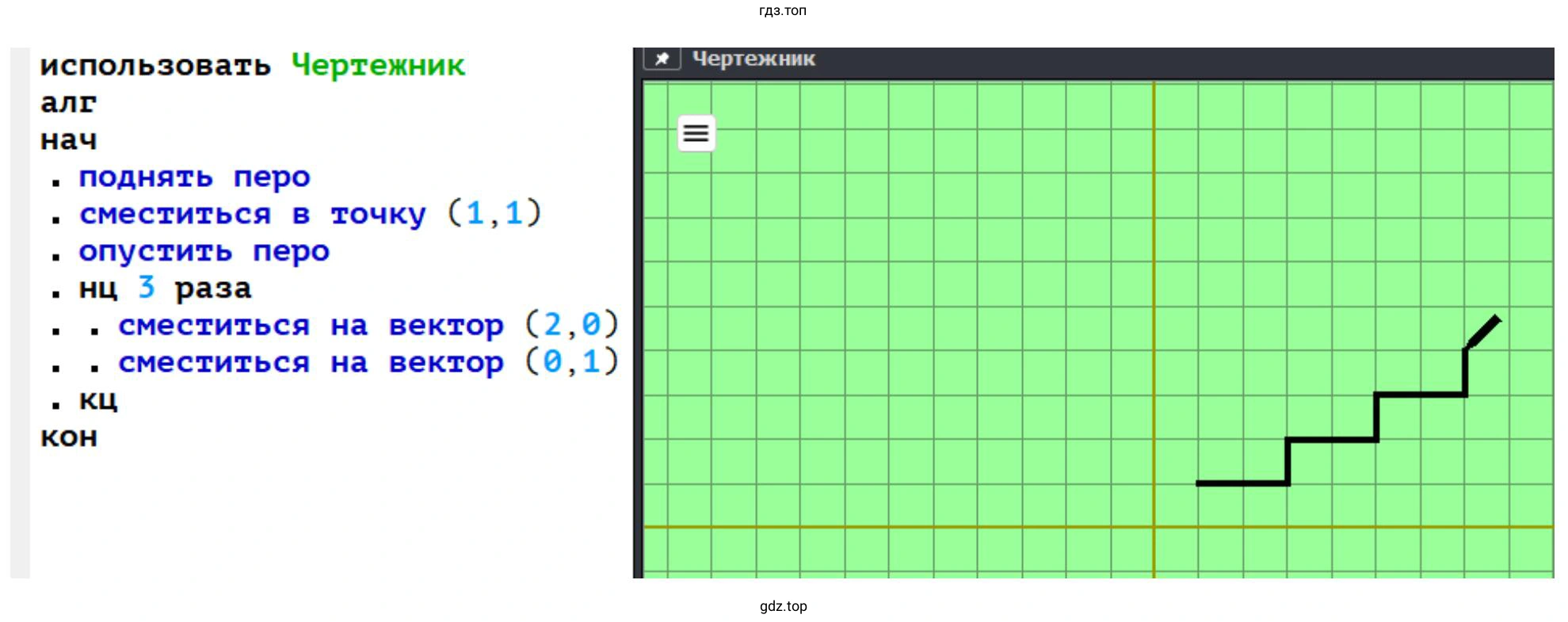Click the 'опустить перо' command
1568x622 pixels.
coord(204,251)
